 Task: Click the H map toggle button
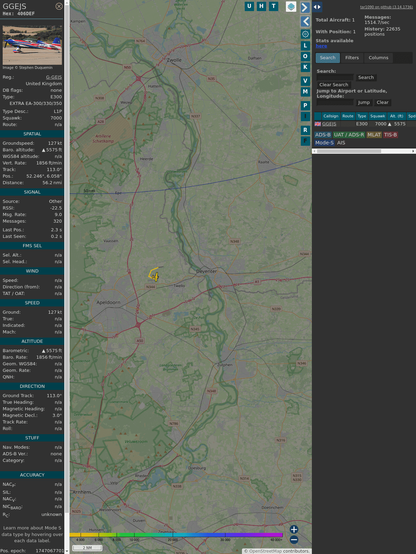(x=261, y=6)
